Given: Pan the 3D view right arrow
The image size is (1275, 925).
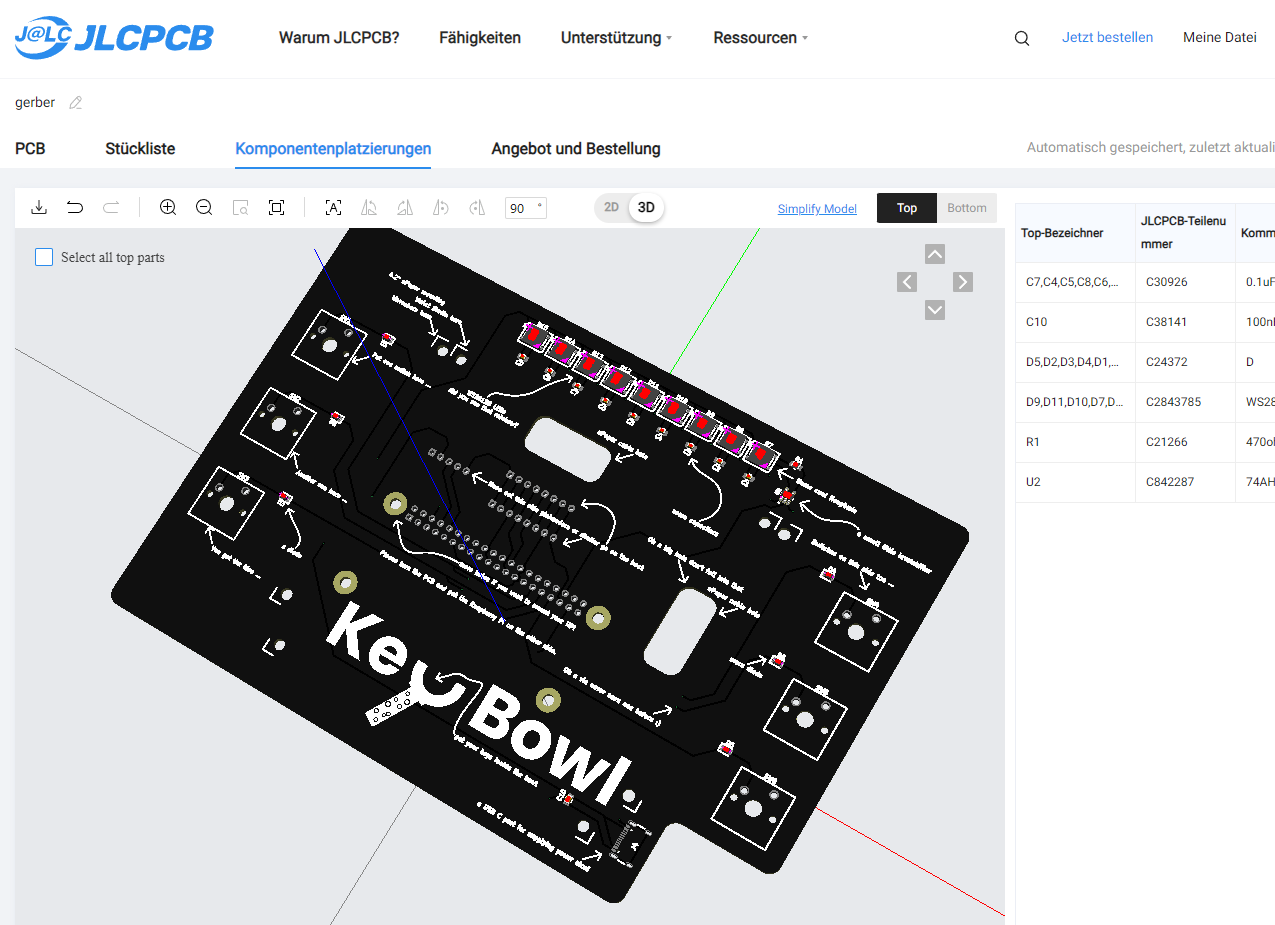Looking at the screenshot, I should coord(963,282).
